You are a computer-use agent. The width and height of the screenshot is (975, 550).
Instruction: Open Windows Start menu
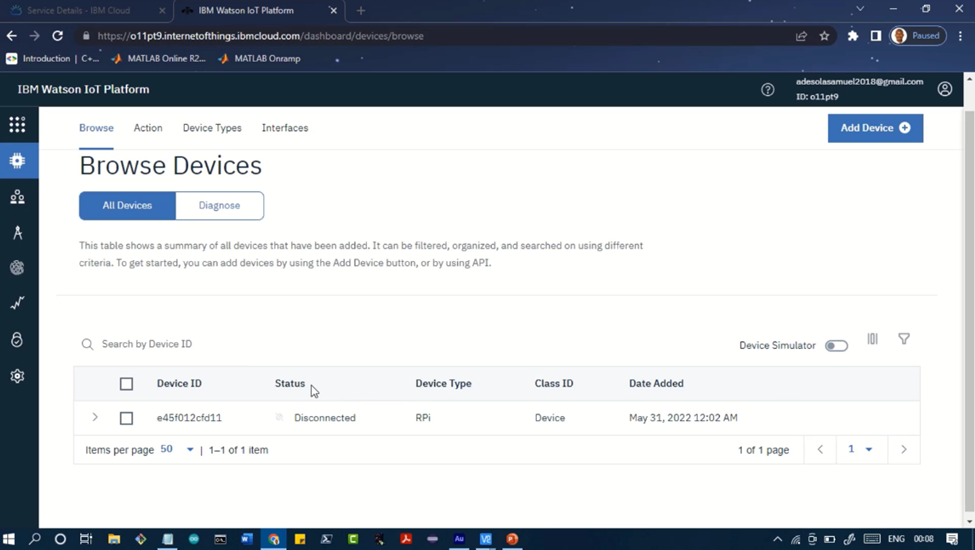point(9,539)
